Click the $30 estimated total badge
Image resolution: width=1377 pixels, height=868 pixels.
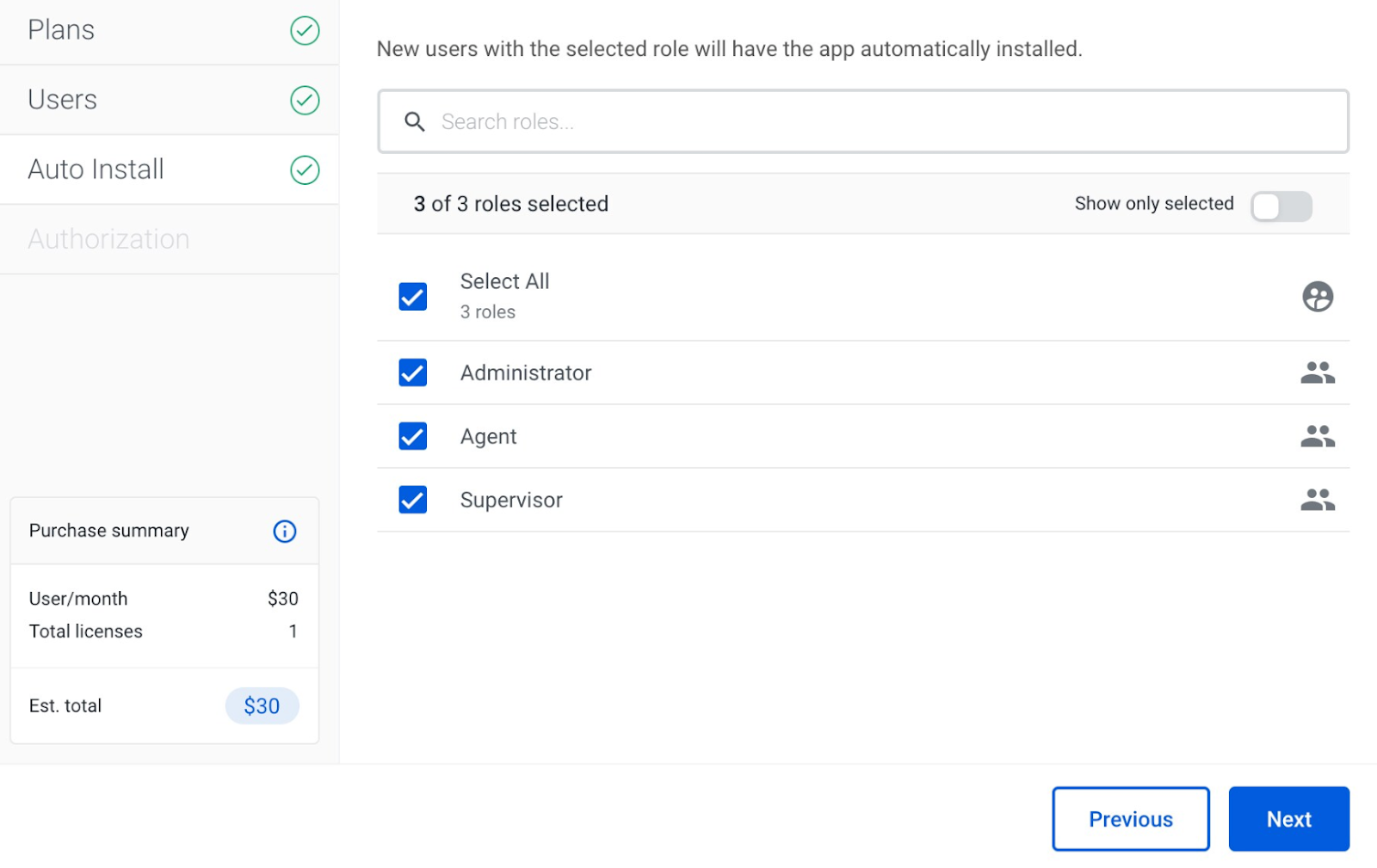pyautogui.click(x=262, y=706)
